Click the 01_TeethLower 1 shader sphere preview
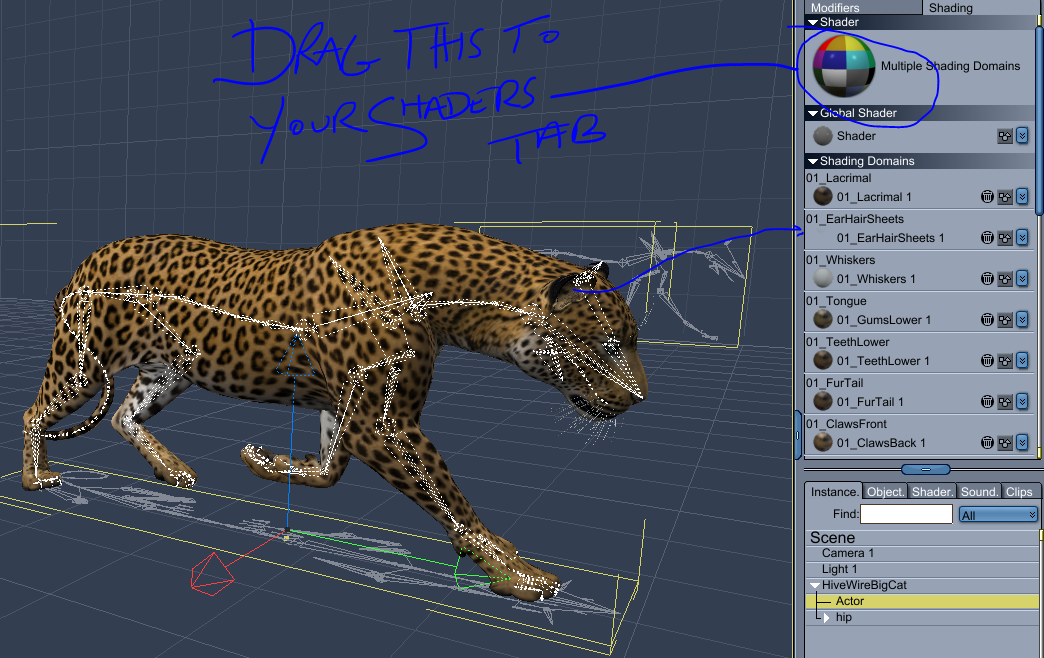 [822, 361]
